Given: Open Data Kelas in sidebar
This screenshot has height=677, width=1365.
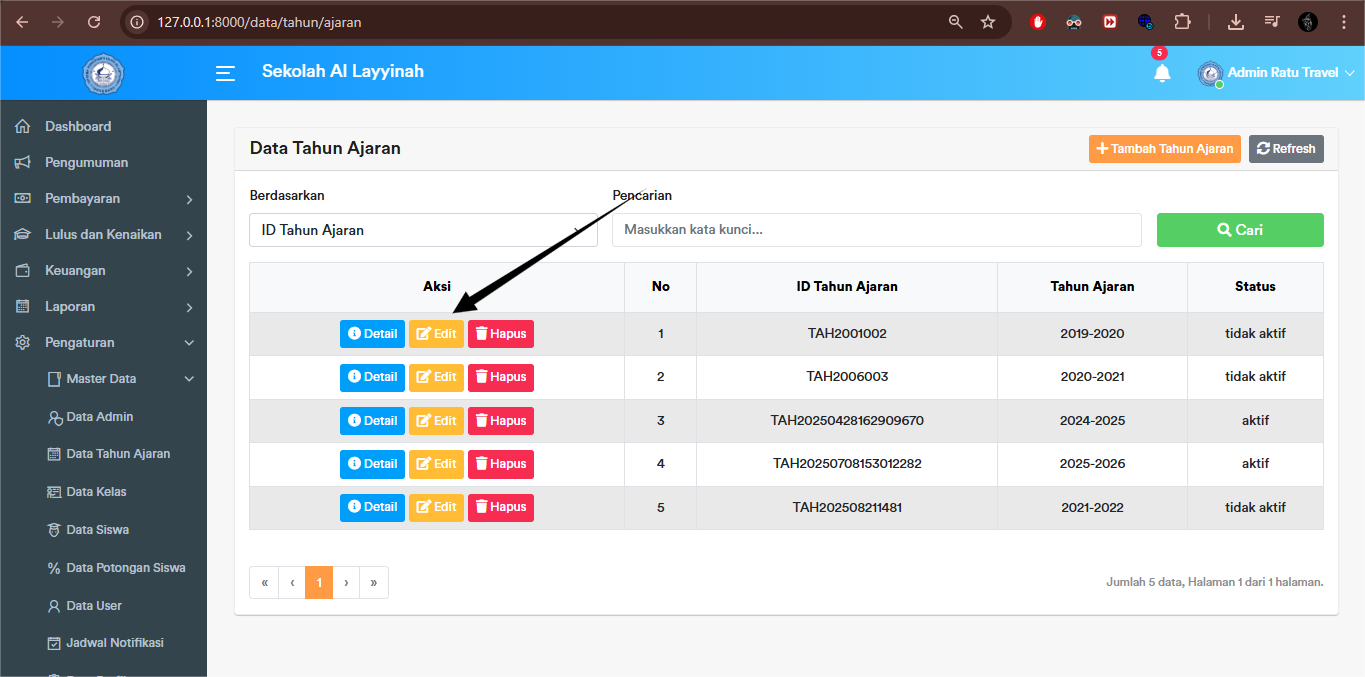Looking at the screenshot, I should pos(96,492).
